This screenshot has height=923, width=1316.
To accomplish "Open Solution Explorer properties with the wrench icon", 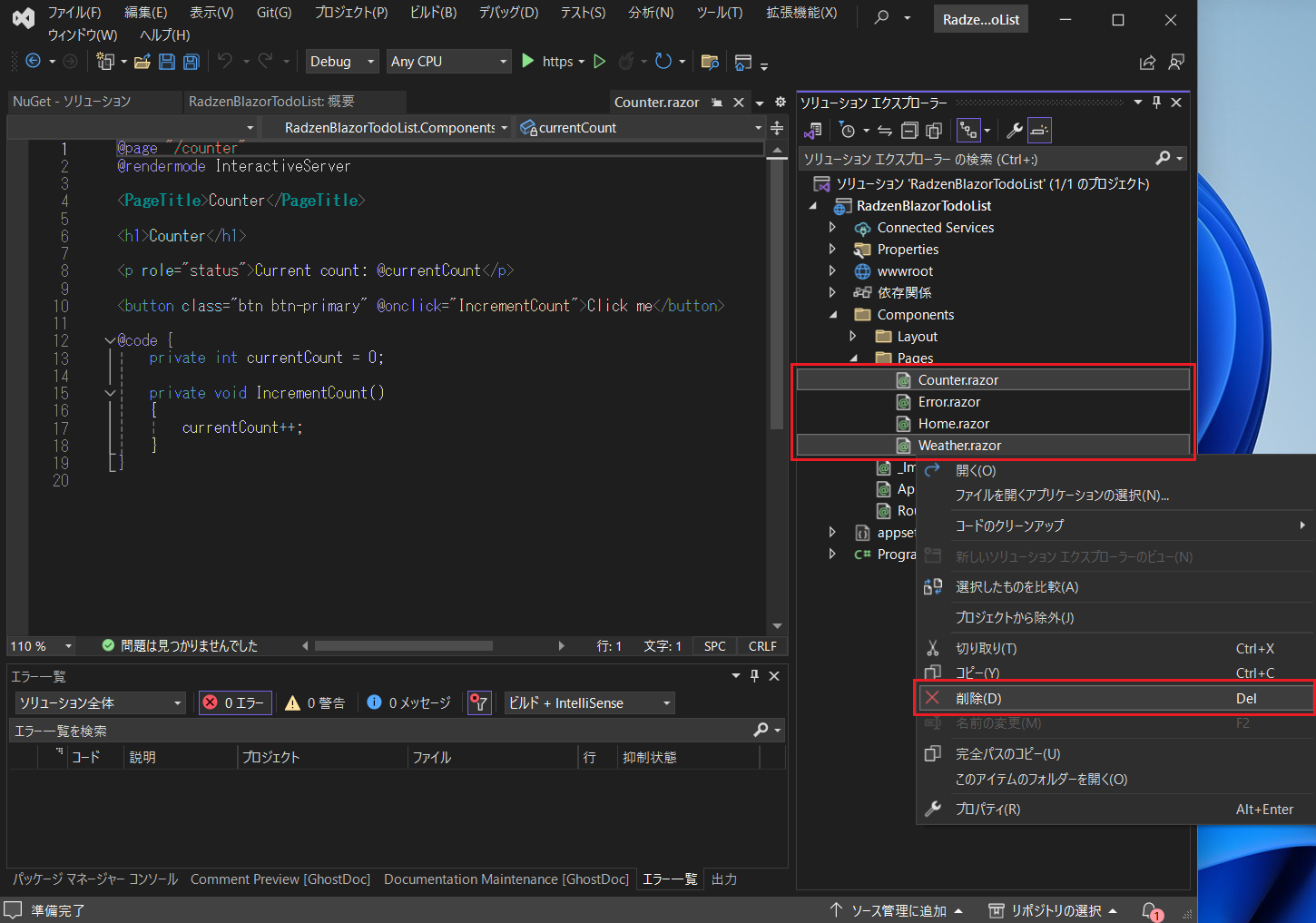I will point(1015,130).
